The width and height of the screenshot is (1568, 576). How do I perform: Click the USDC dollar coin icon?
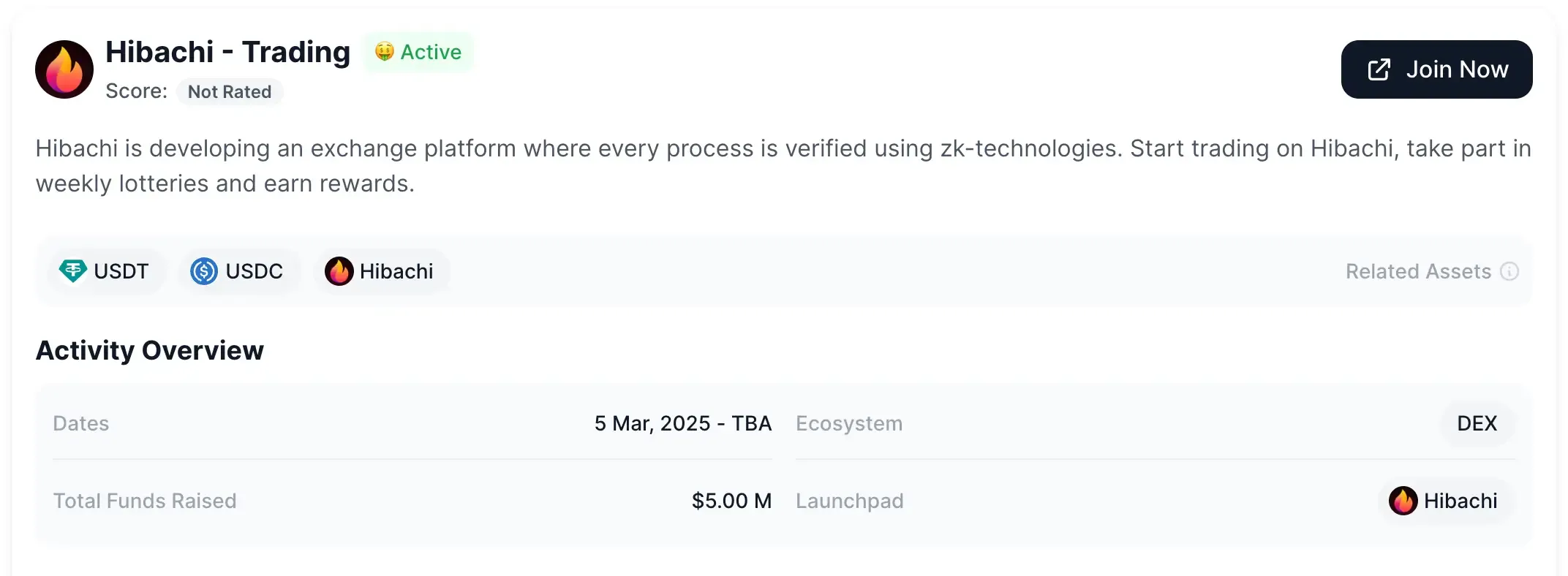pyautogui.click(x=204, y=271)
